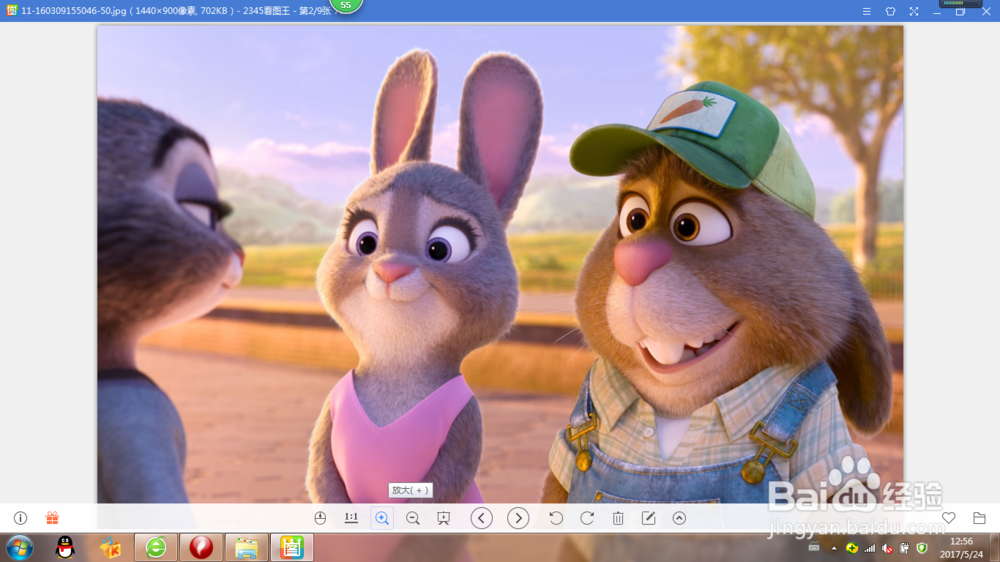Show image at 1:1 actual size
The width and height of the screenshot is (1000, 562).
[x=351, y=518]
